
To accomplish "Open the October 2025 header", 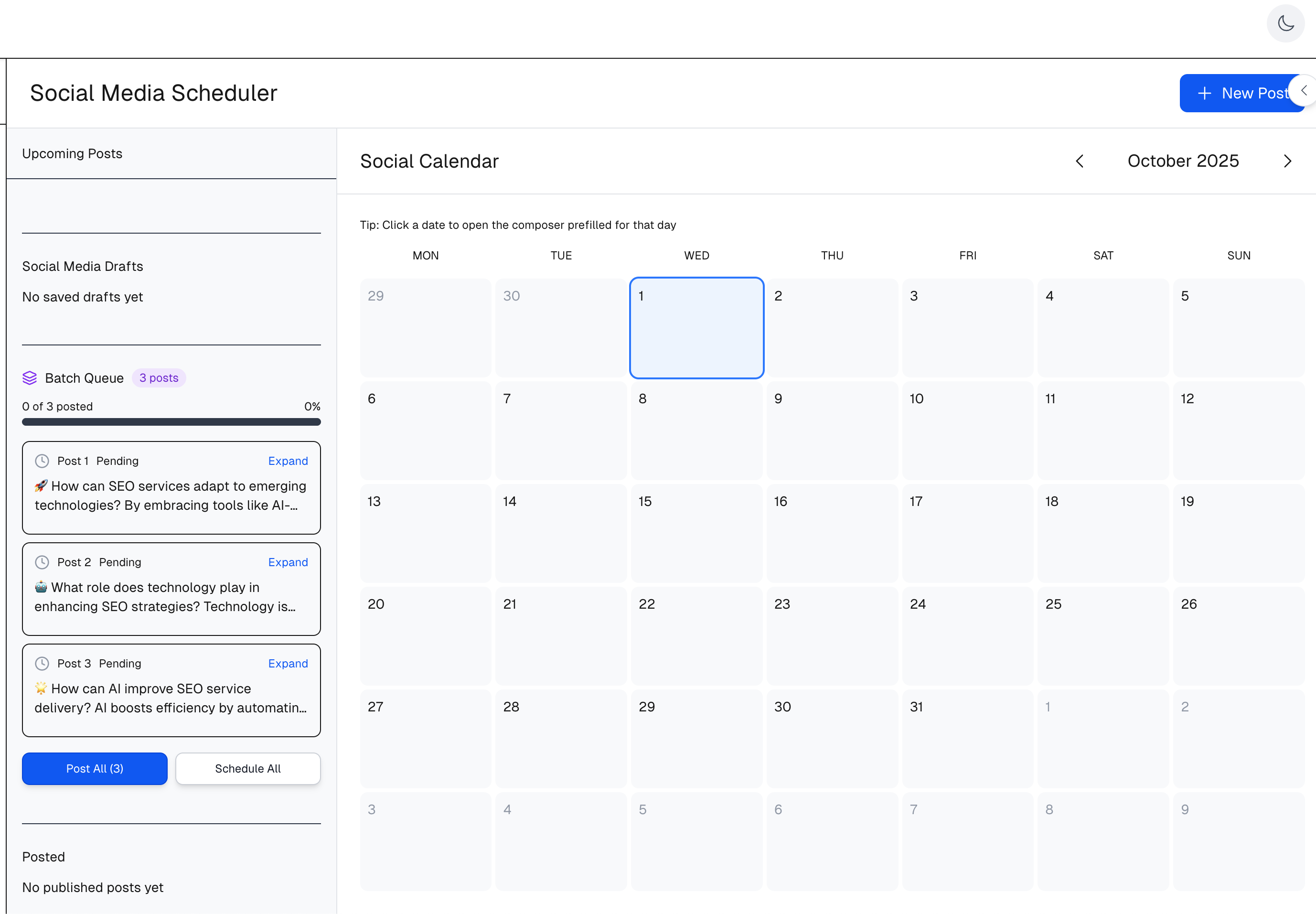I will coord(1183,161).
